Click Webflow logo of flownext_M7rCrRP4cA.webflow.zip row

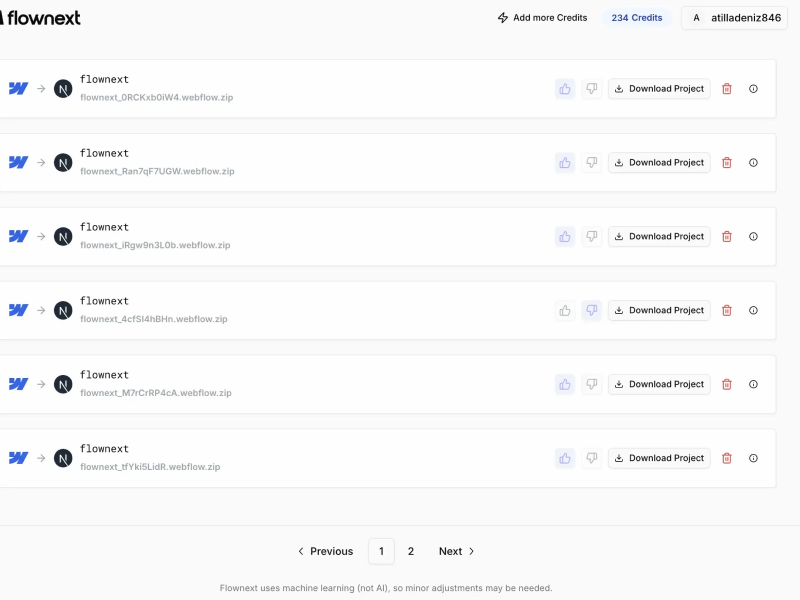(18, 385)
